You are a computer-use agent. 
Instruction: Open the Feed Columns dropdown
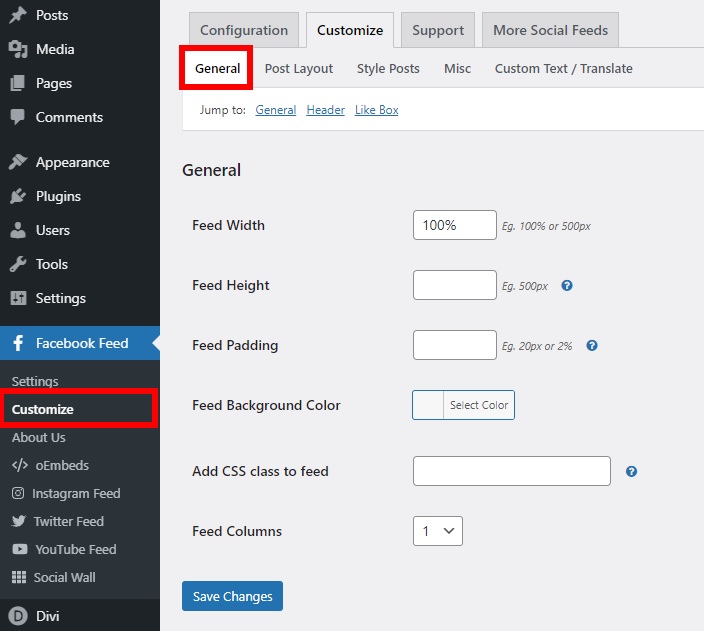tap(438, 531)
